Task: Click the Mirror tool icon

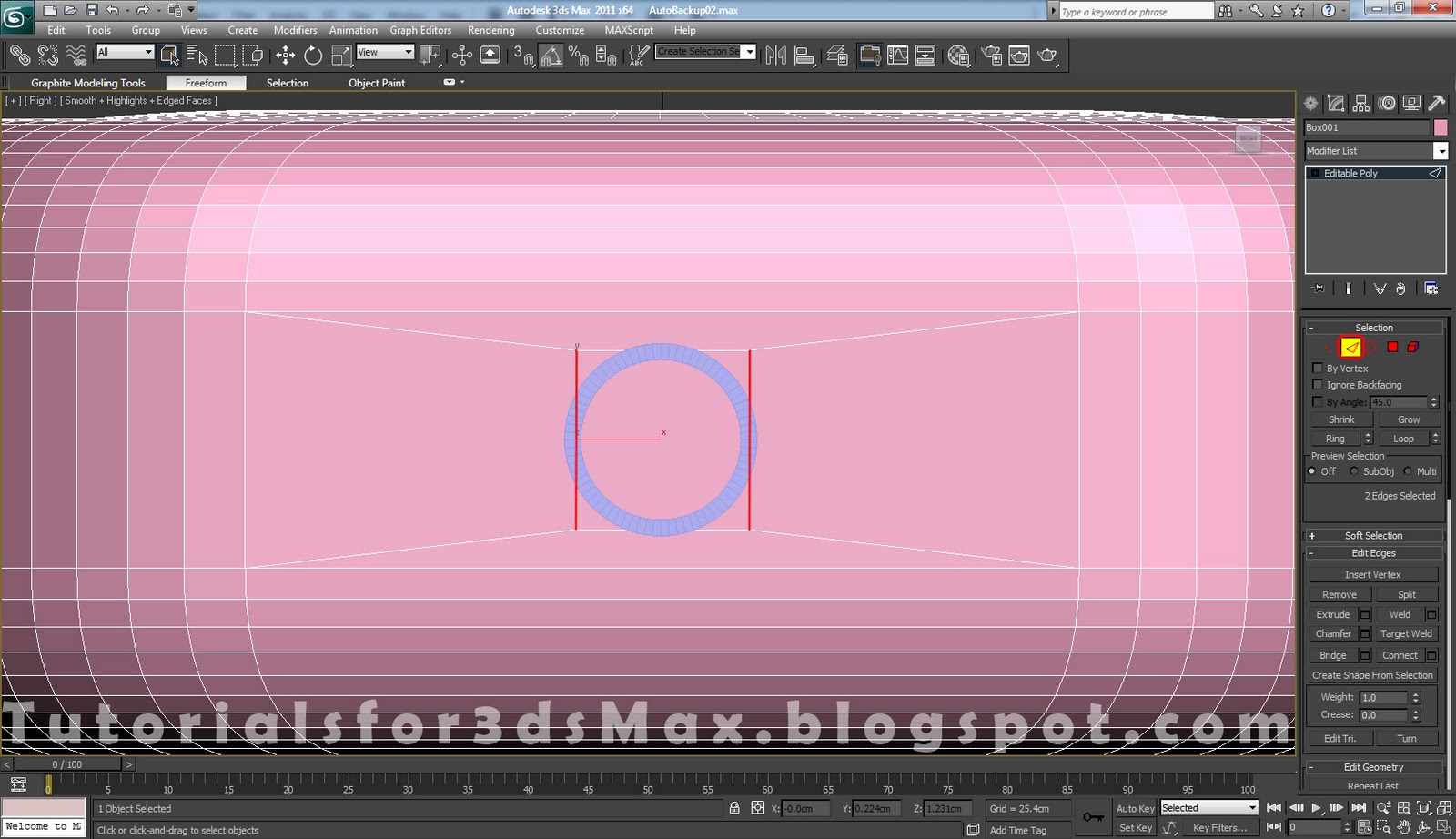Action: [775, 55]
